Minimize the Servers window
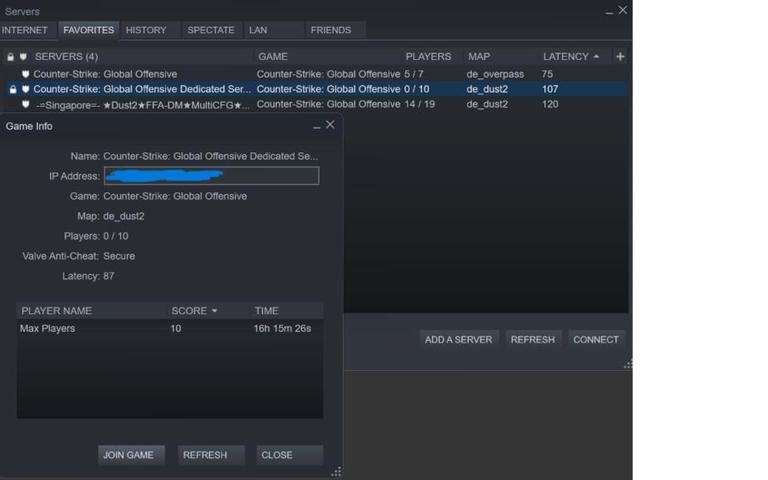This screenshot has width=768, height=480. (x=609, y=12)
